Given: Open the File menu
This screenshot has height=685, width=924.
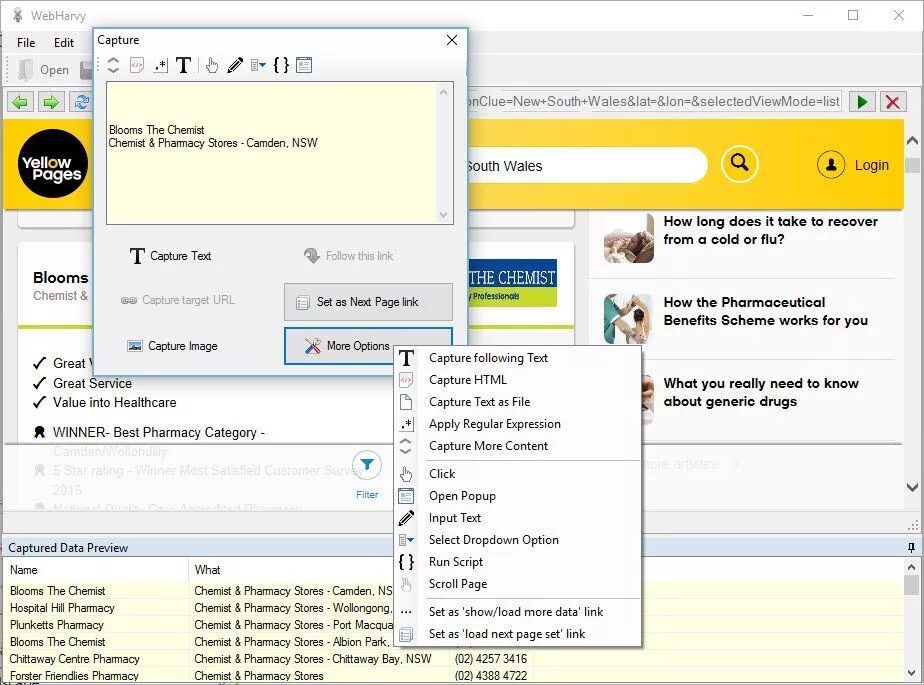Looking at the screenshot, I should point(26,42).
